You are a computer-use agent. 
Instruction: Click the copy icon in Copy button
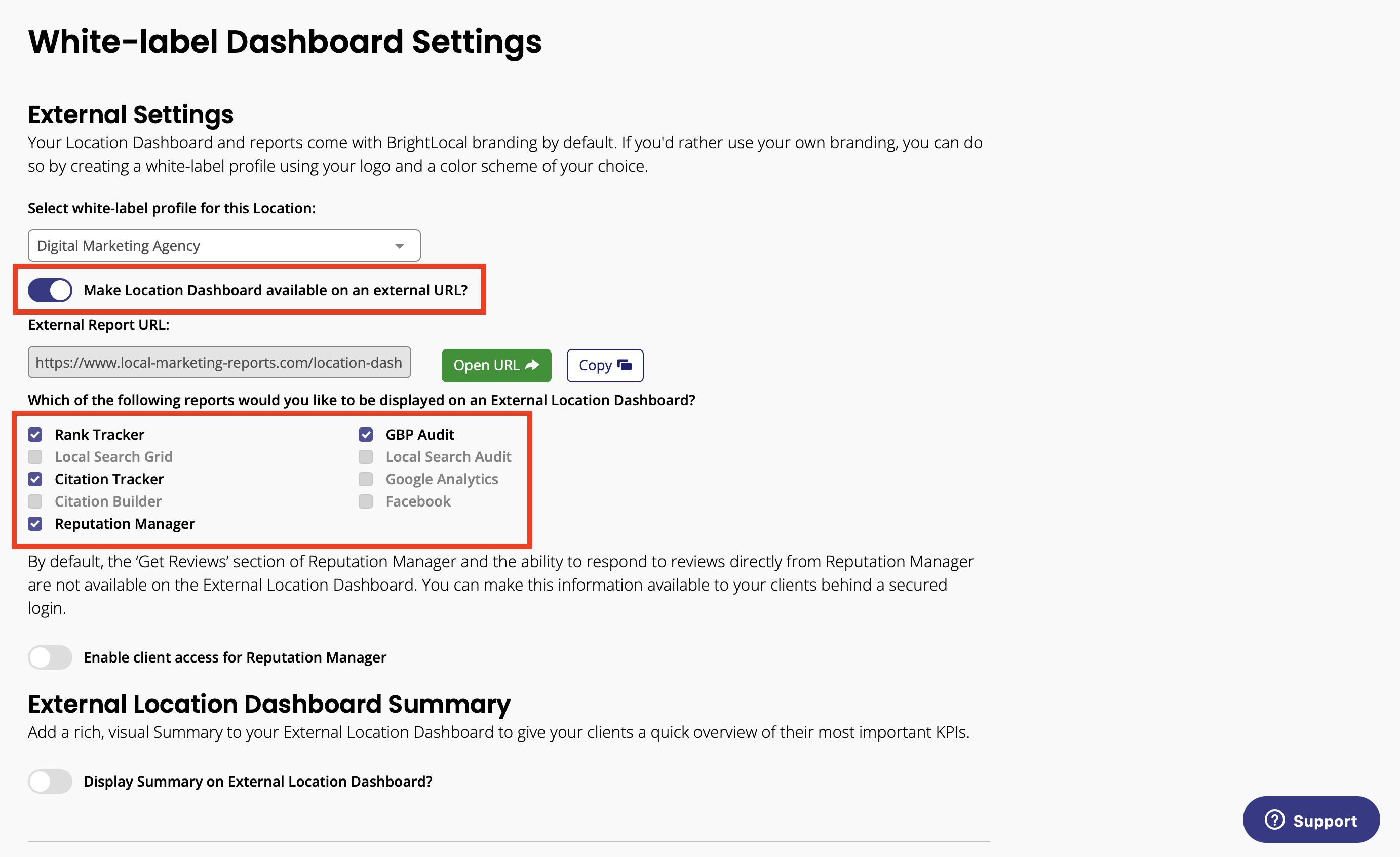pos(625,365)
